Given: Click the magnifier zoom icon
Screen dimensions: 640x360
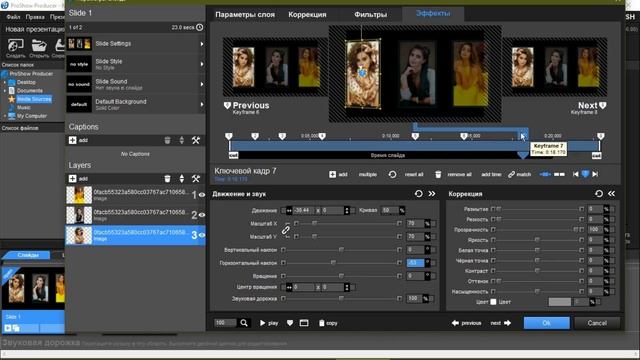Looking at the screenshot, I should pyautogui.click(x=244, y=323).
